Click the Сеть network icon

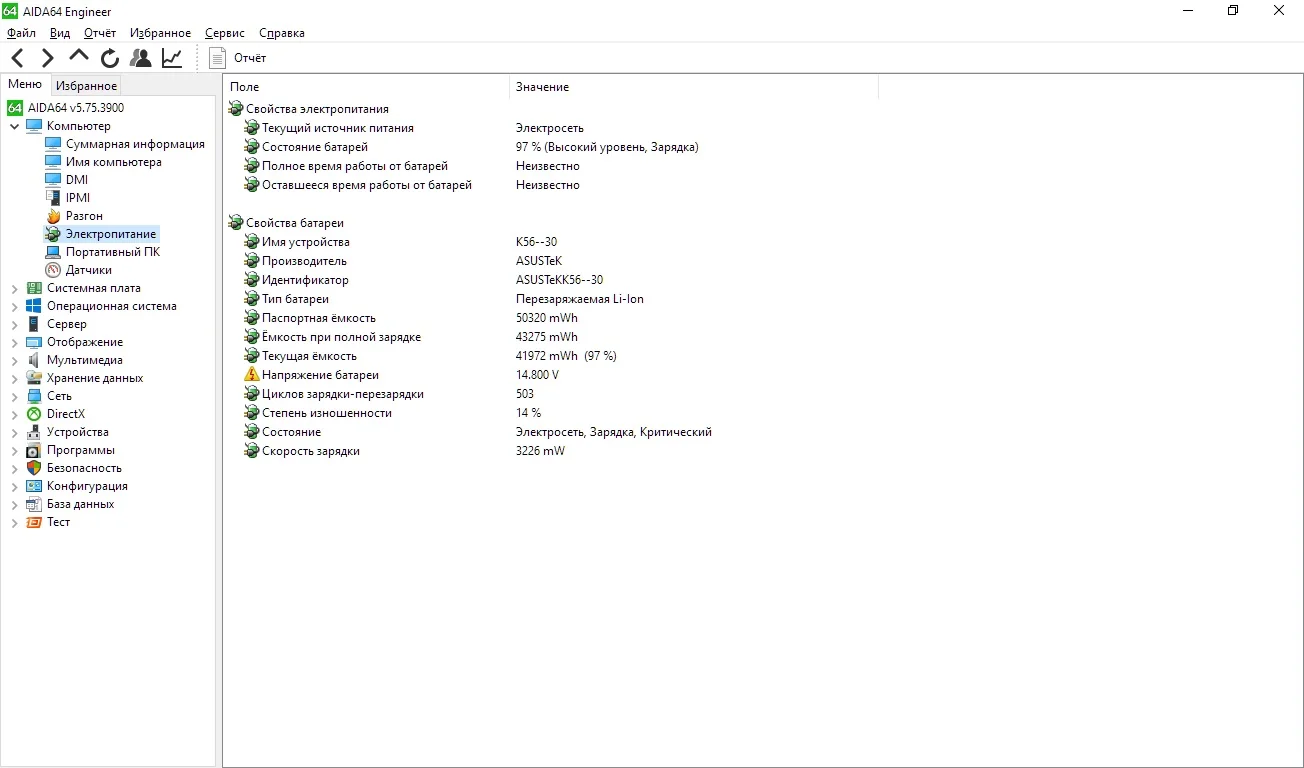[34, 396]
